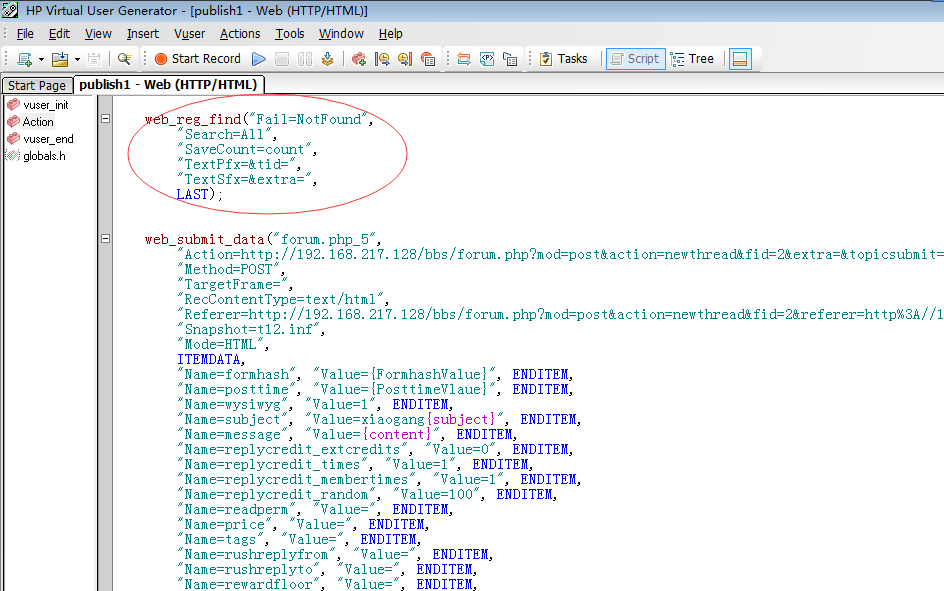Click the Pause replay icon
This screenshot has height=591, width=944.
point(305,59)
